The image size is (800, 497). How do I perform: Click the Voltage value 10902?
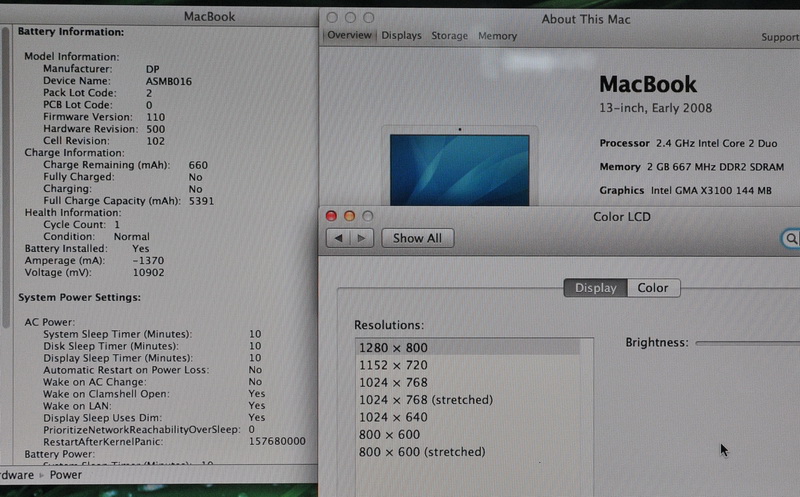click(148, 272)
